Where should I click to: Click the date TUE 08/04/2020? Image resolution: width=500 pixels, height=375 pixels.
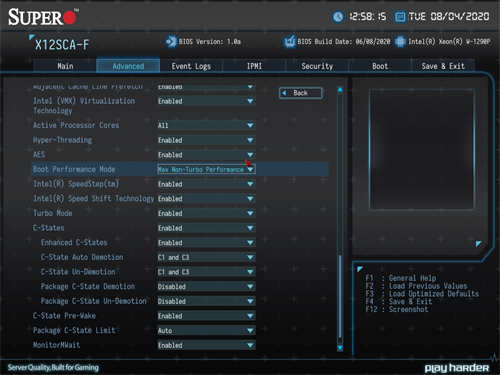[x=449, y=17]
